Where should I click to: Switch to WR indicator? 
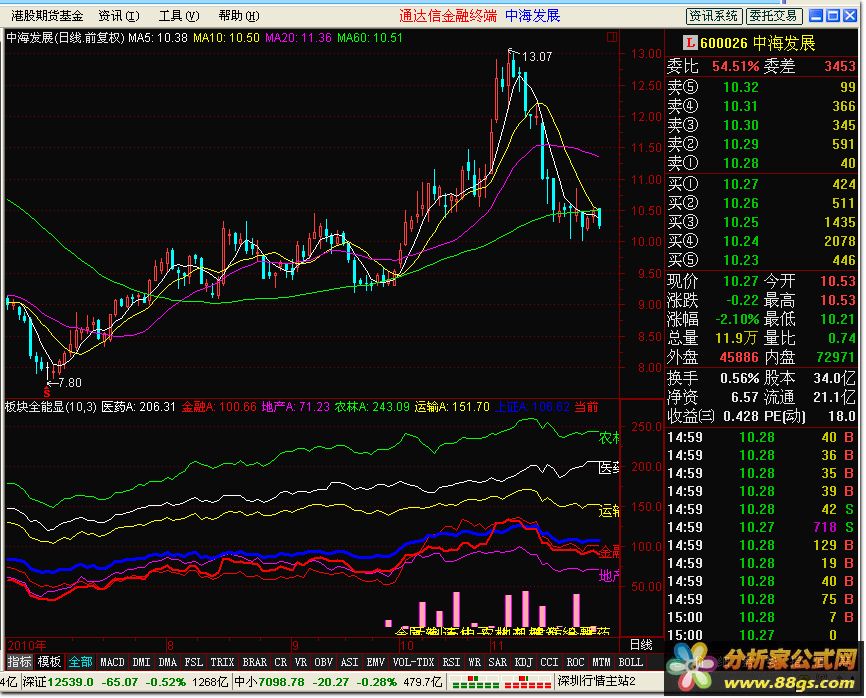pos(474,662)
